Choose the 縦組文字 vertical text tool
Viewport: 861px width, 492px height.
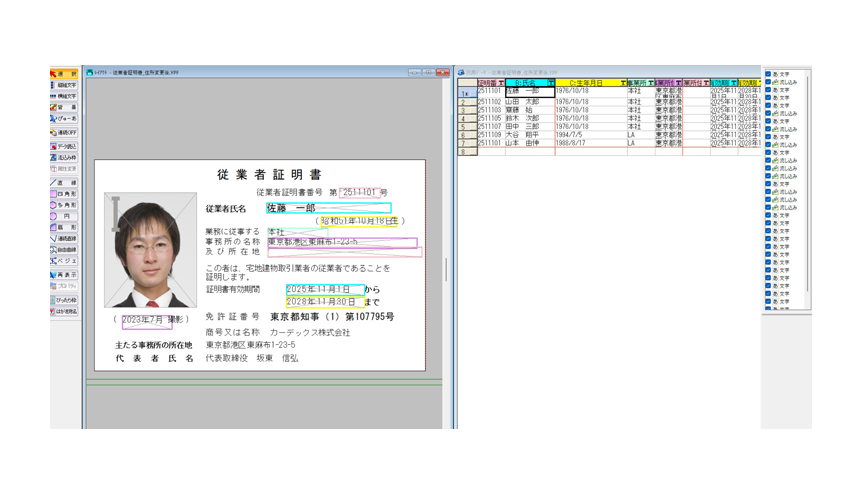pyautogui.click(x=64, y=86)
